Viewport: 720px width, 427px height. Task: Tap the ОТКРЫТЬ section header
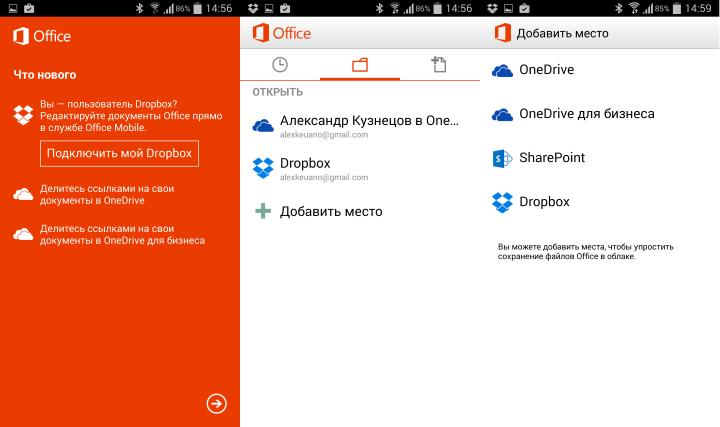pos(277,92)
